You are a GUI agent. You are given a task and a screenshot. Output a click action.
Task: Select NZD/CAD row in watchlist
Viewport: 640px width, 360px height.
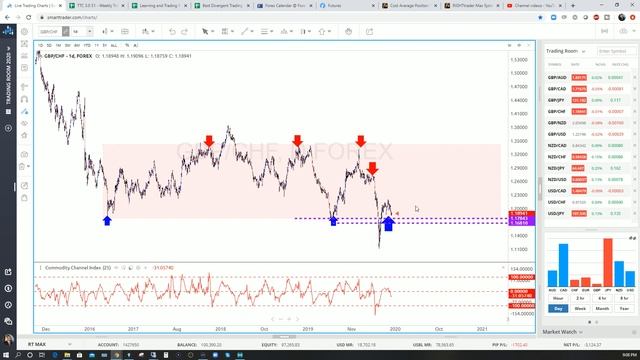(x=590, y=145)
